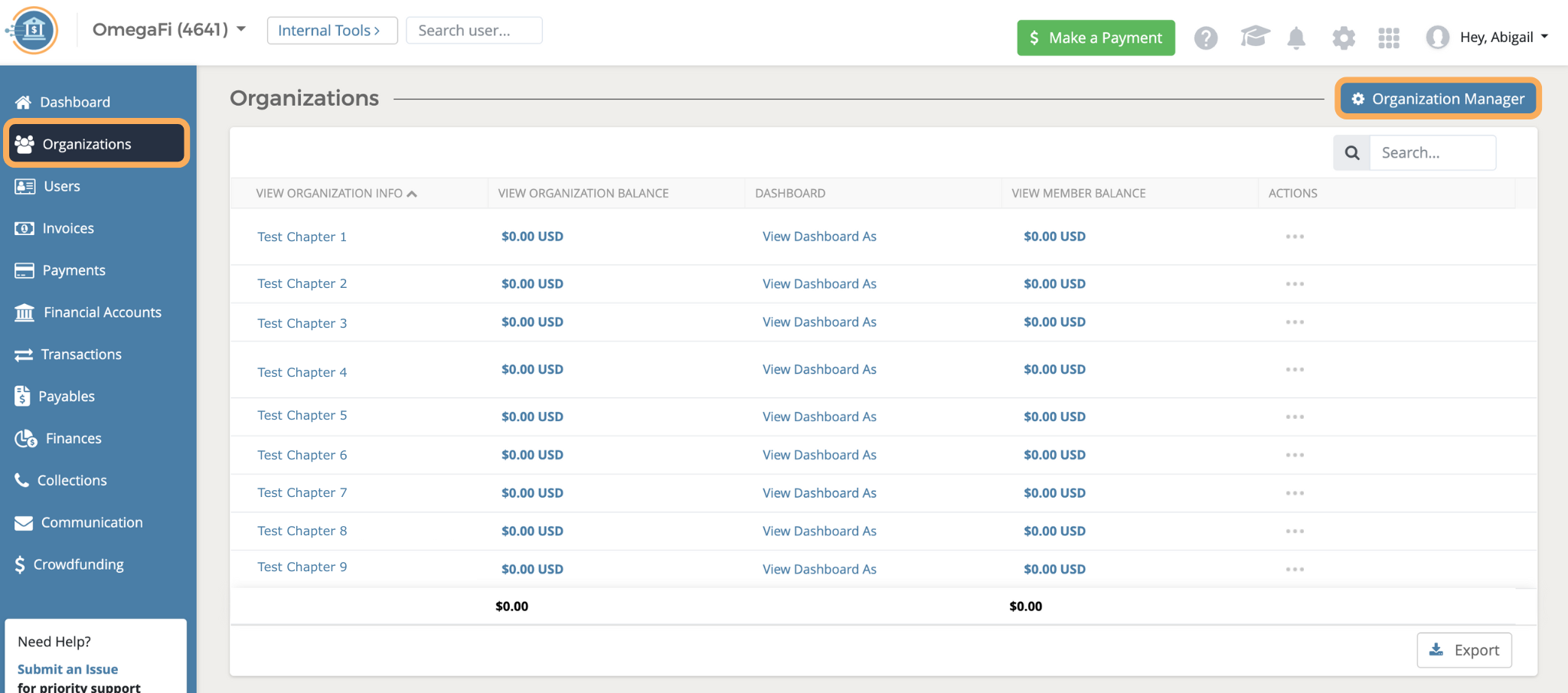
Task: Click the Make a Payment button
Action: click(x=1096, y=38)
